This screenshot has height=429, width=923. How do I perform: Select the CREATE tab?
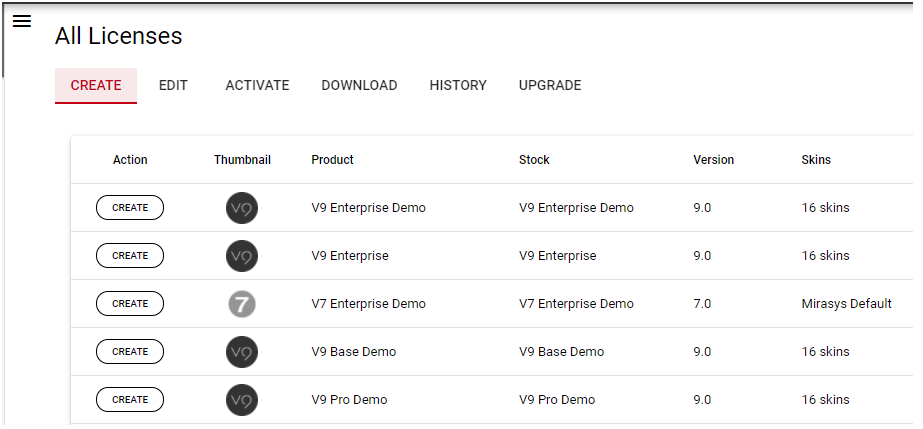(96, 86)
